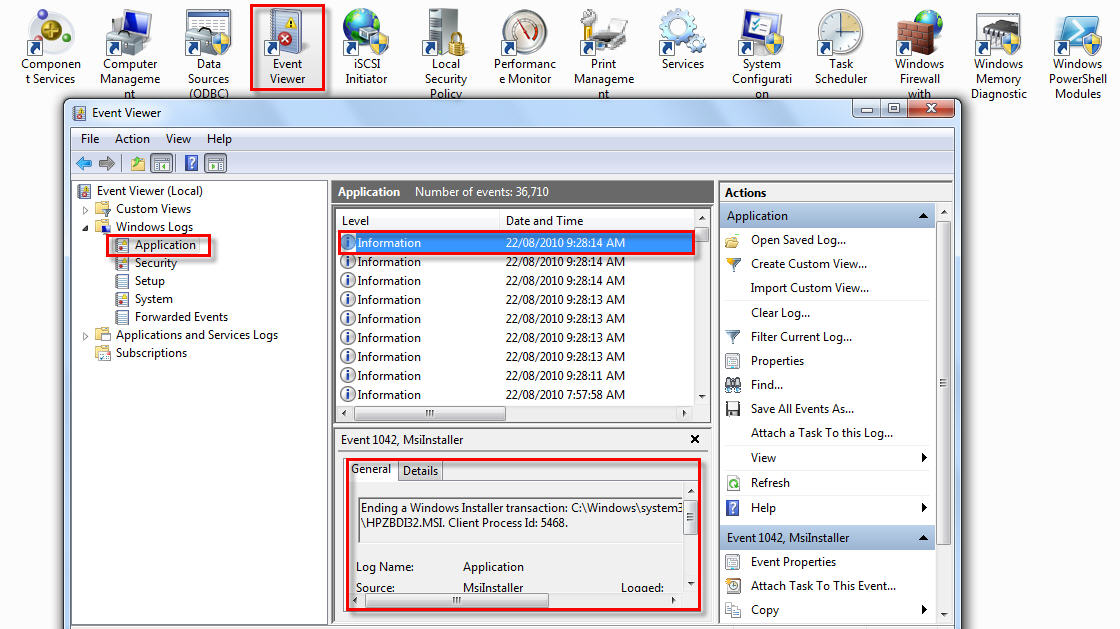Screen dimensions: 1120x629
Task: Open the Action menu
Action: click(132, 139)
